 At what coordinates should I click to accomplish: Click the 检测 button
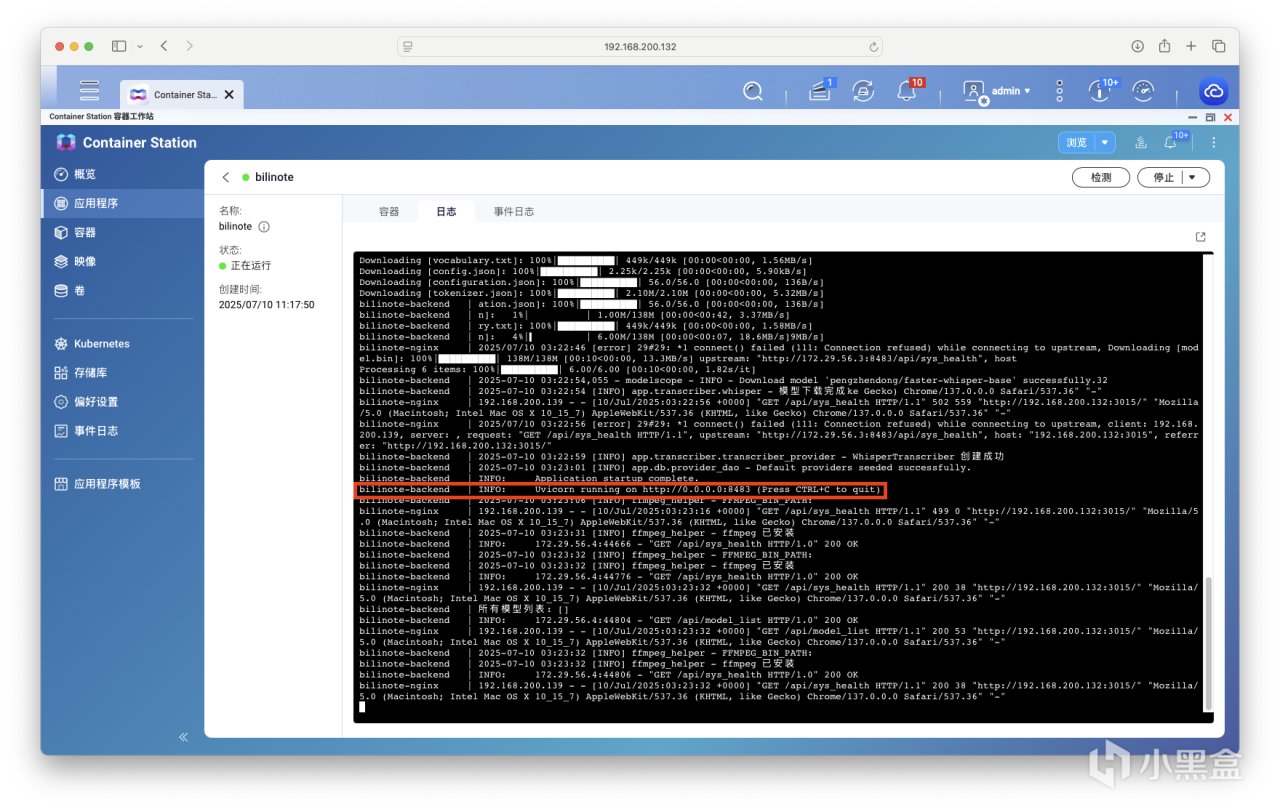point(1101,177)
